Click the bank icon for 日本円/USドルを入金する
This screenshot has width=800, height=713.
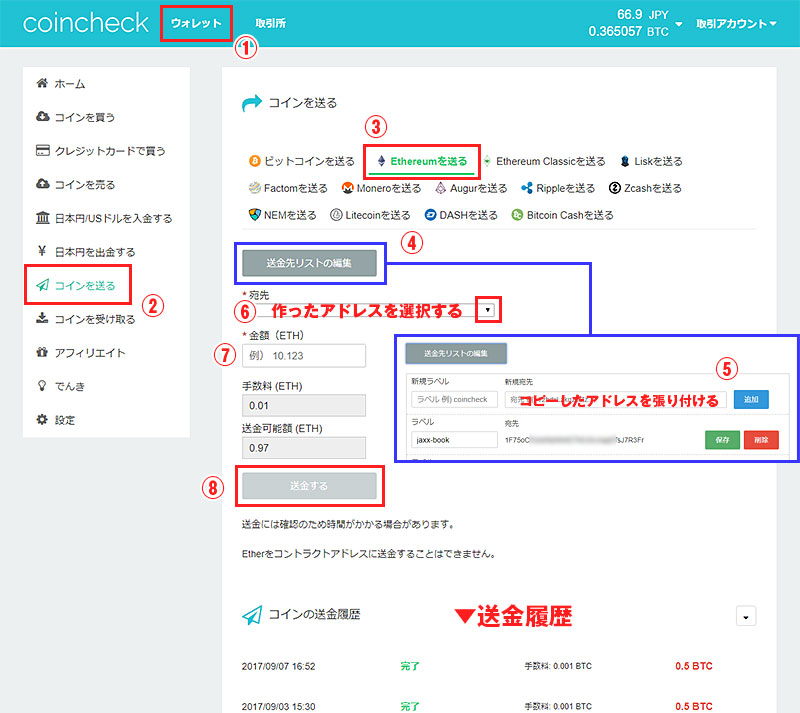pyautogui.click(x=42, y=217)
